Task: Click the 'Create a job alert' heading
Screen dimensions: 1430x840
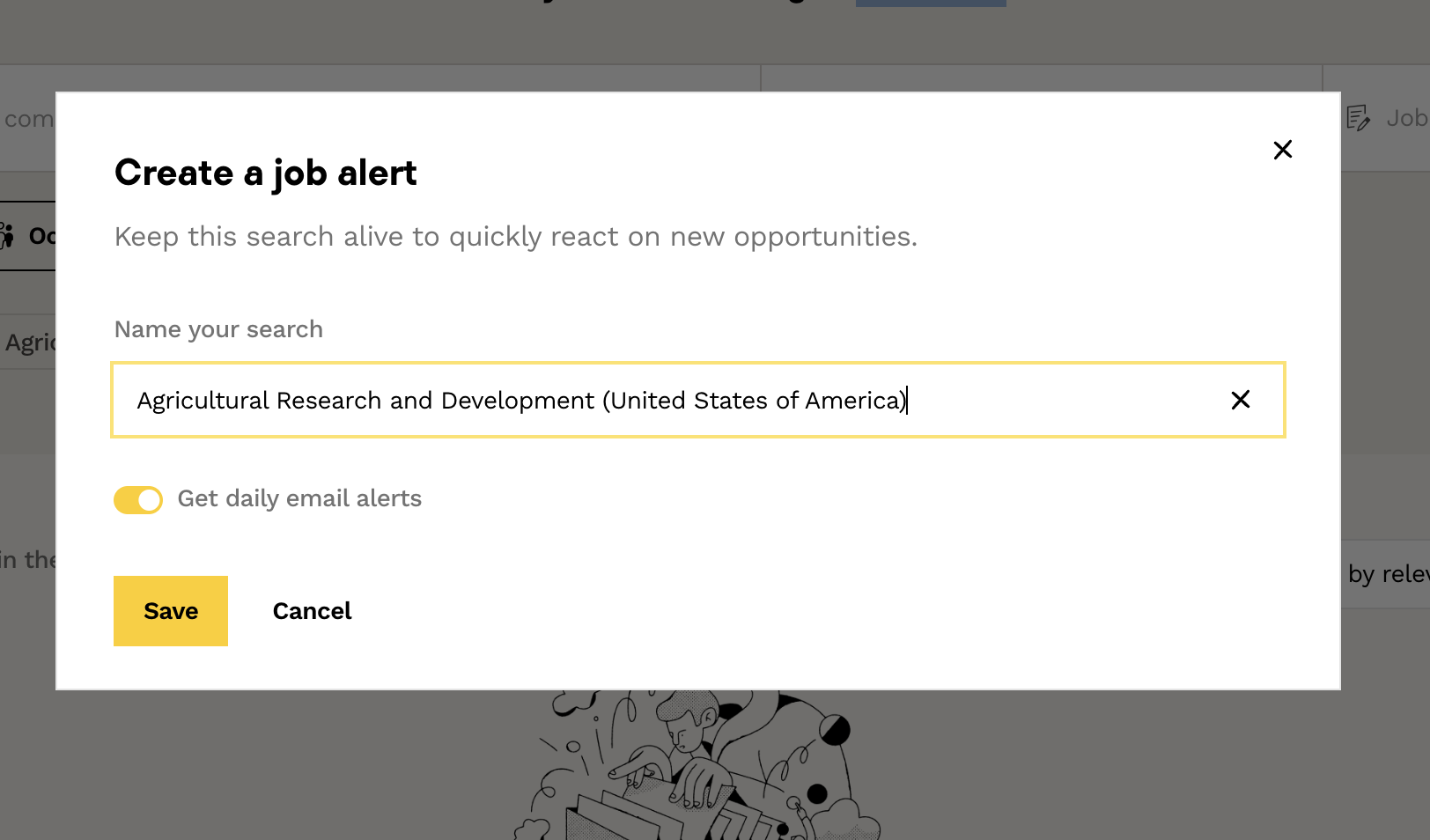Action: point(265,173)
